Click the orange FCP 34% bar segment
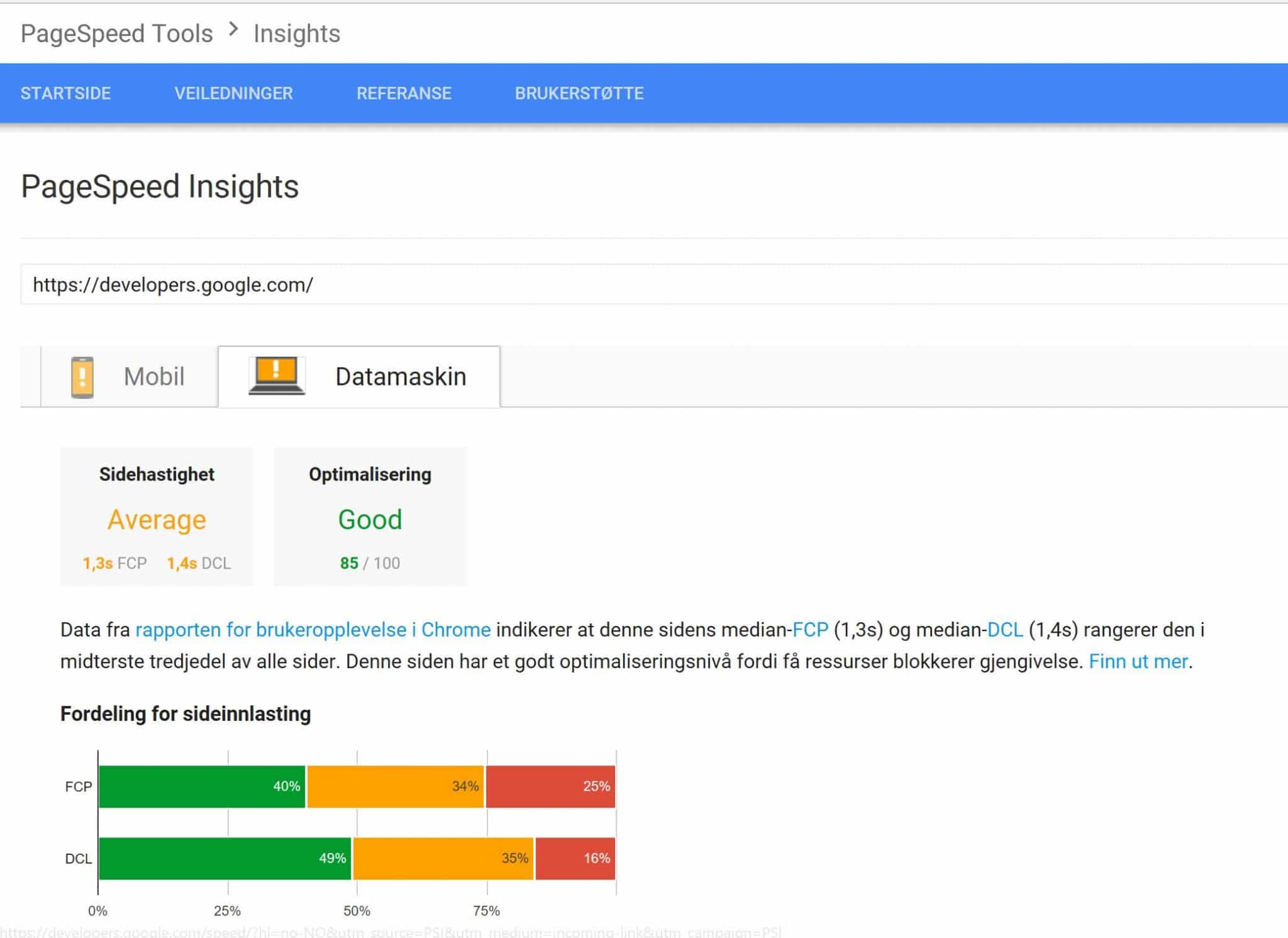 point(396,786)
